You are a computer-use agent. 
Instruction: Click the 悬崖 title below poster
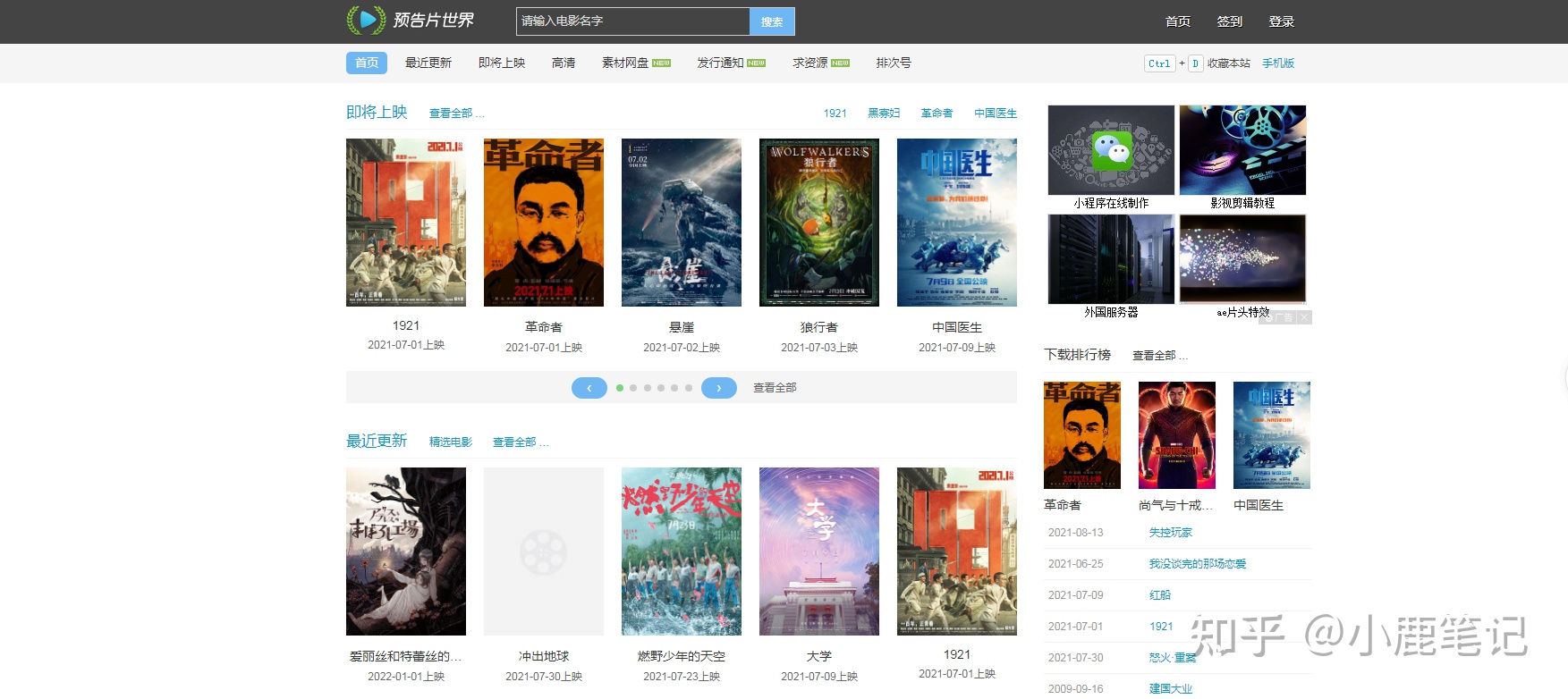coord(682,327)
